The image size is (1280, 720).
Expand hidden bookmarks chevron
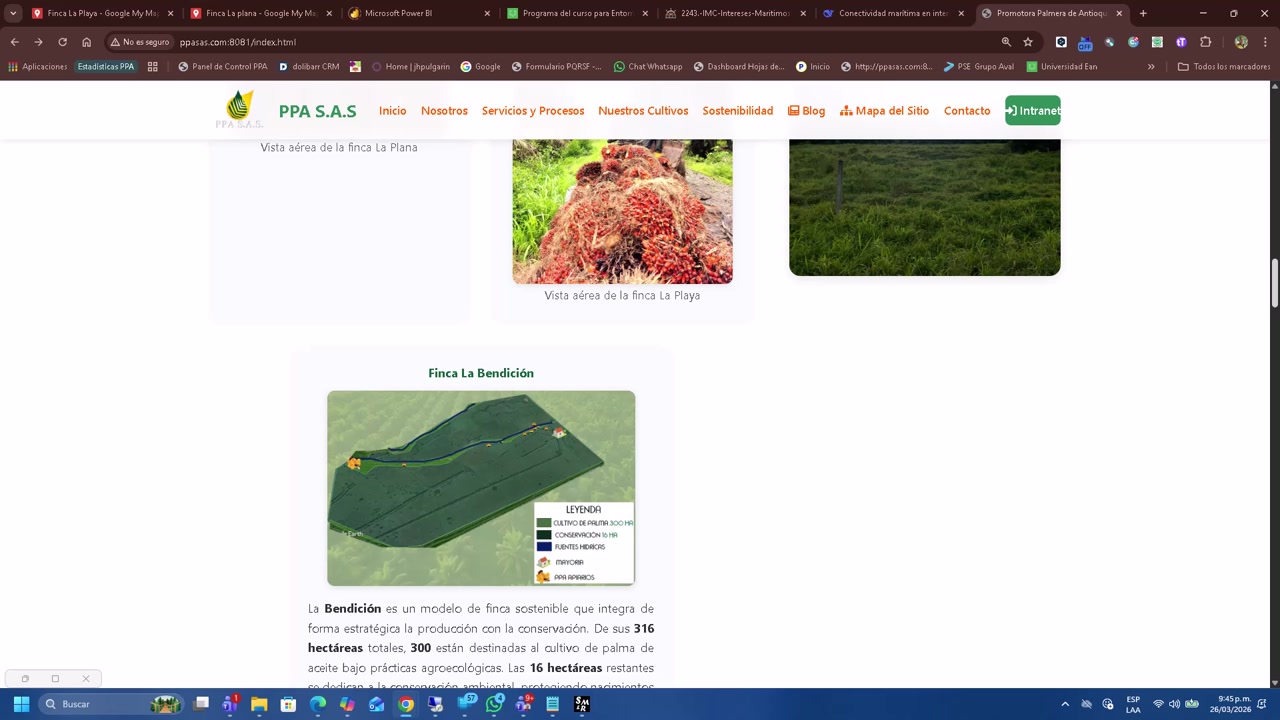[x=1151, y=67]
